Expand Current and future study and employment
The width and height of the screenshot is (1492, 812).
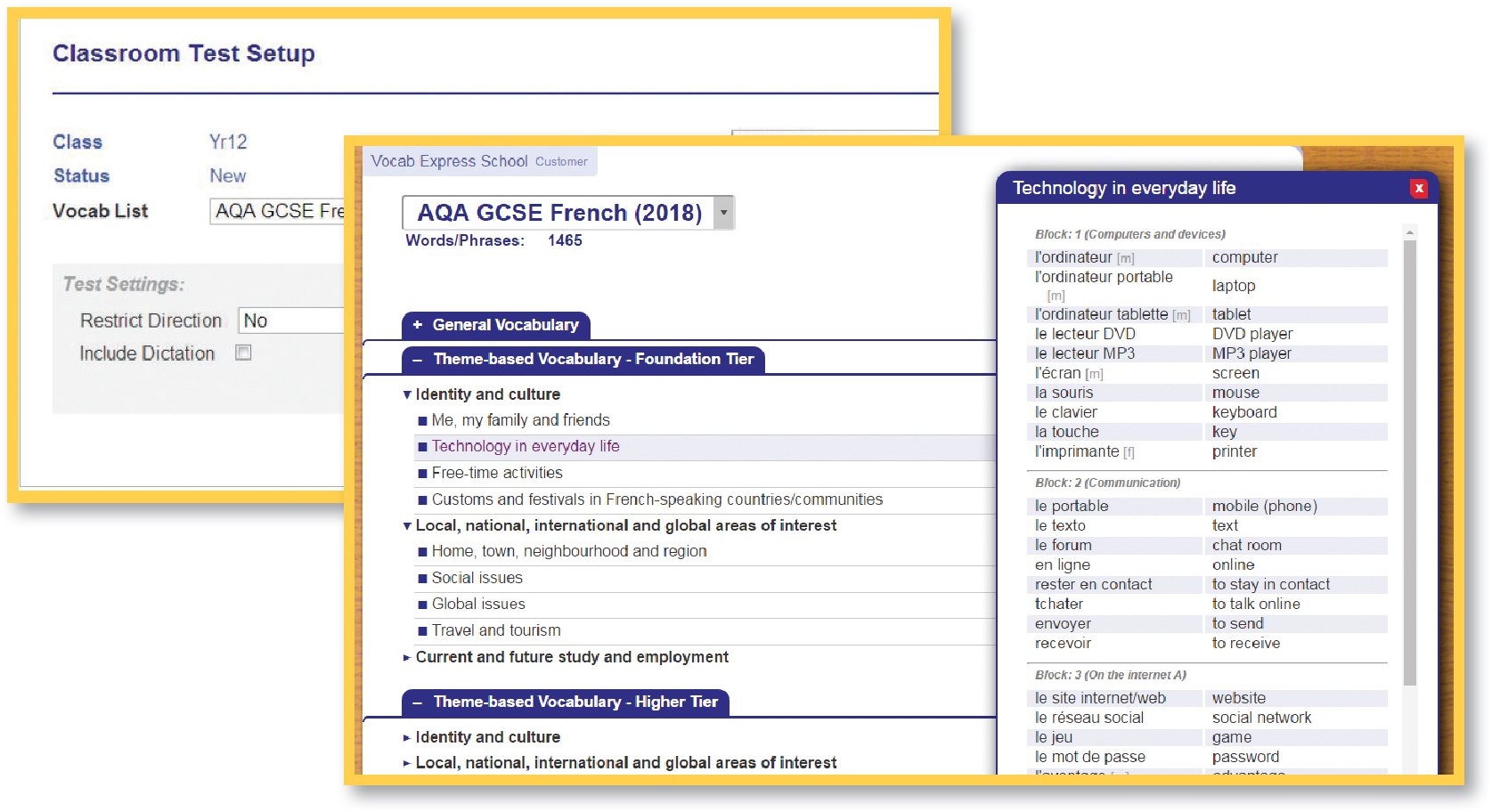point(566,657)
